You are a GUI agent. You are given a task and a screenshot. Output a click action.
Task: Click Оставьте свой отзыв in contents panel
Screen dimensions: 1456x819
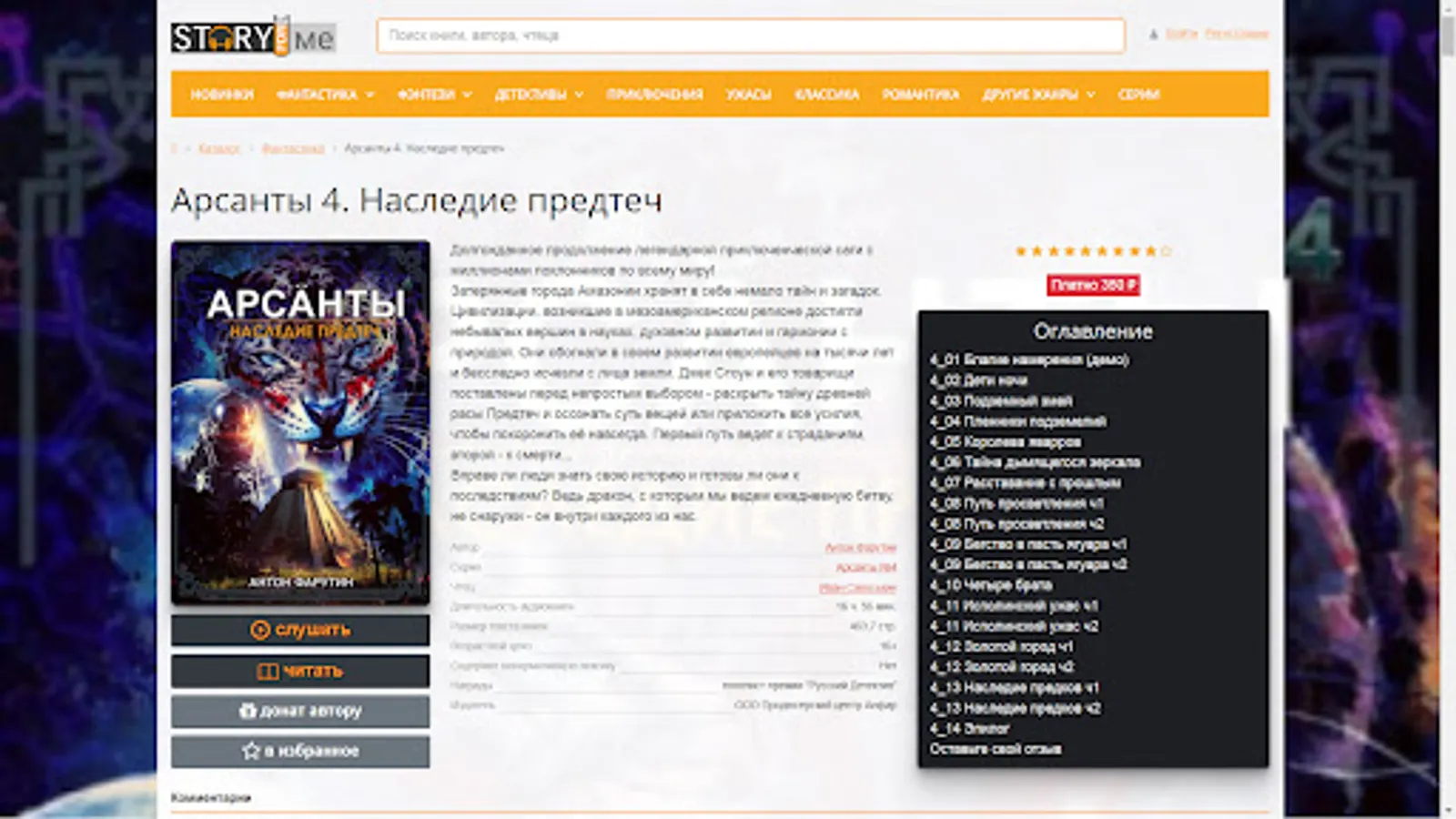(996, 749)
